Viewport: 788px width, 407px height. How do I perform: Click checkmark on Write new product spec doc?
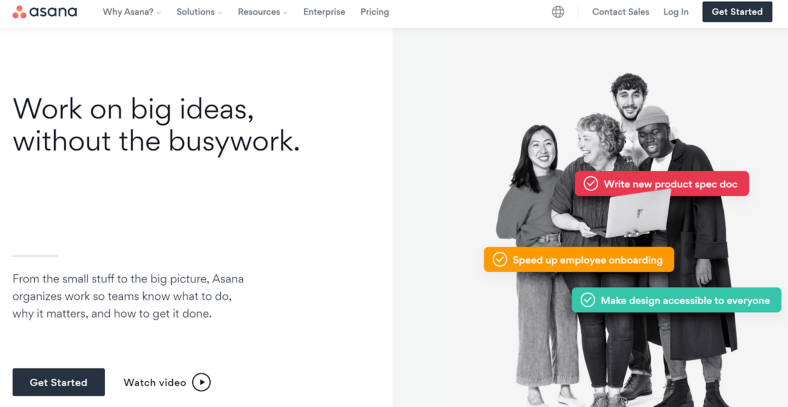(590, 184)
